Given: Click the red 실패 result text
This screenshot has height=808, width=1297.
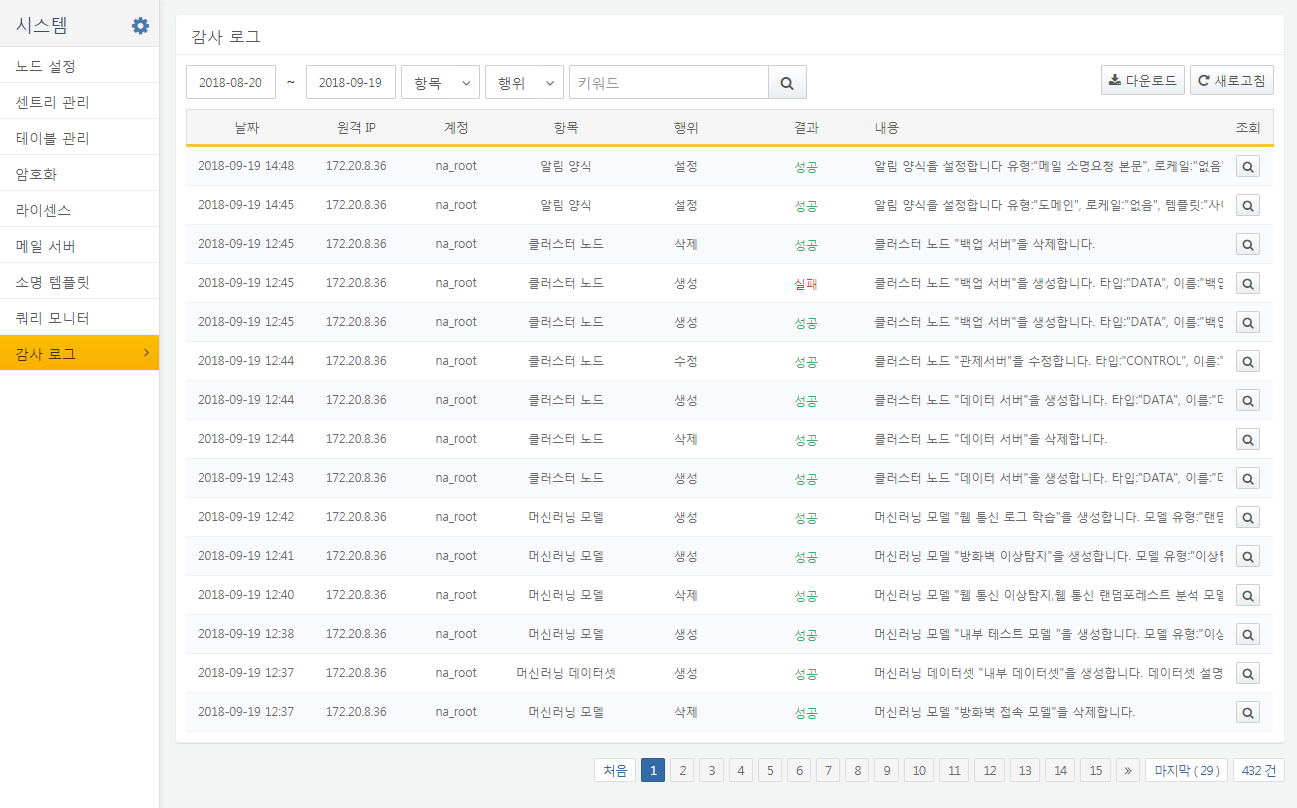Looking at the screenshot, I should point(806,283).
